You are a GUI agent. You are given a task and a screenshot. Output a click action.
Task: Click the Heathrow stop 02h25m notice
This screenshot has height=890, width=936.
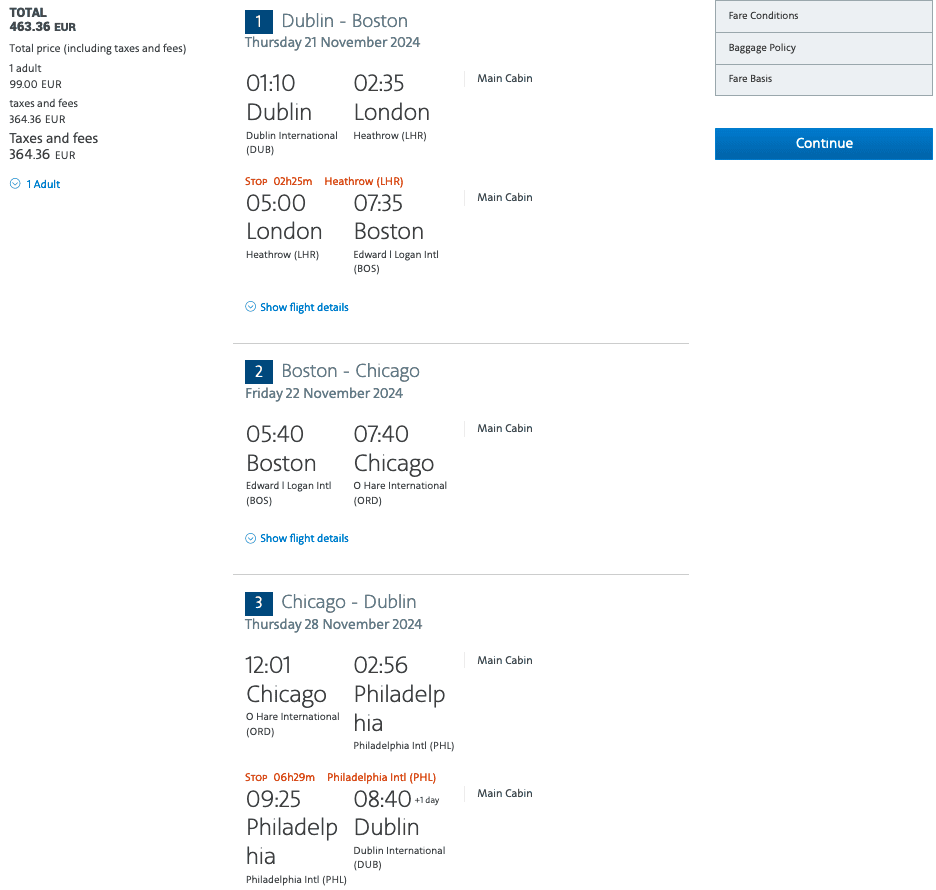[x=324, y=181]
